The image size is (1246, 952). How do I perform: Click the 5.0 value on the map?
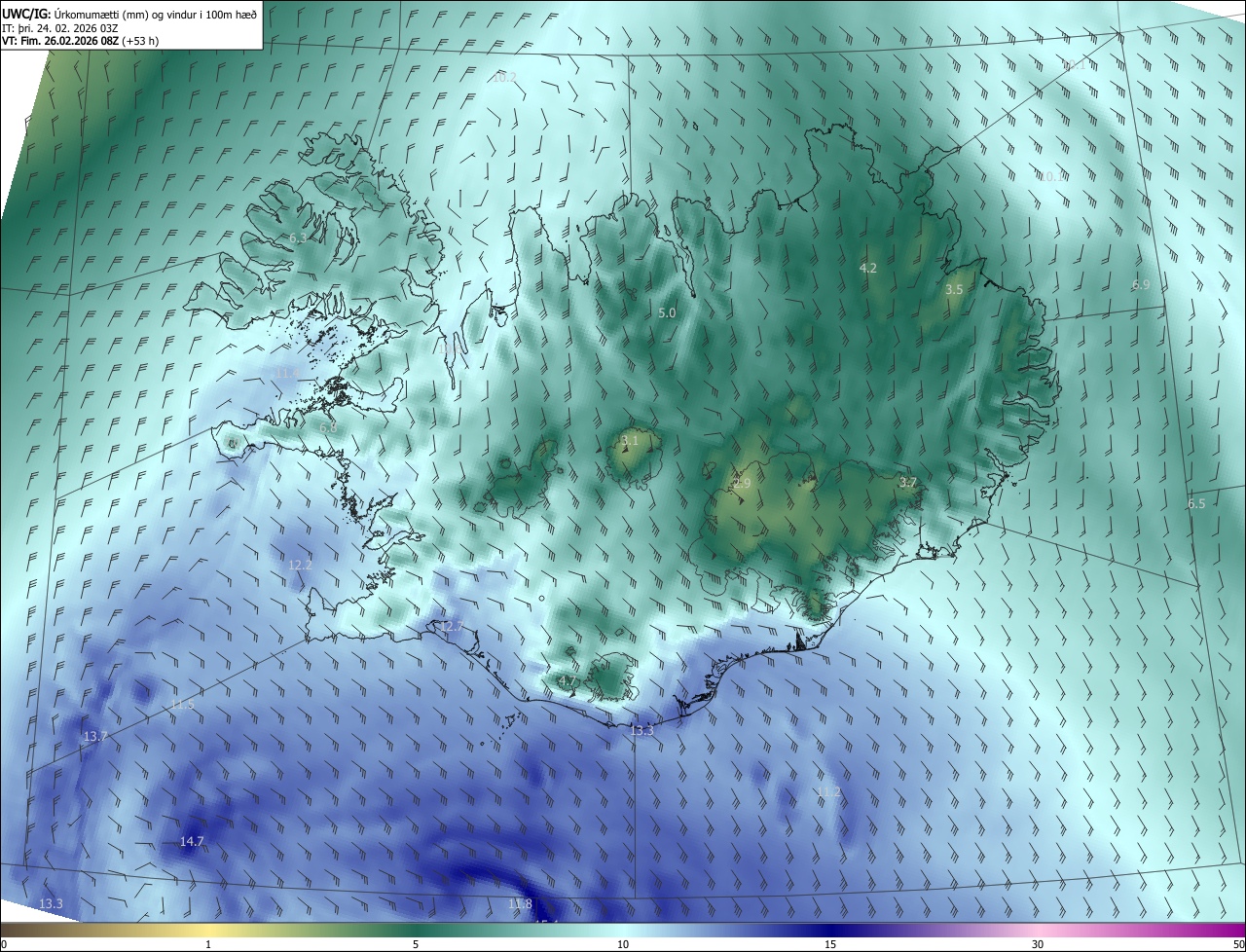(x=667, y=312)
